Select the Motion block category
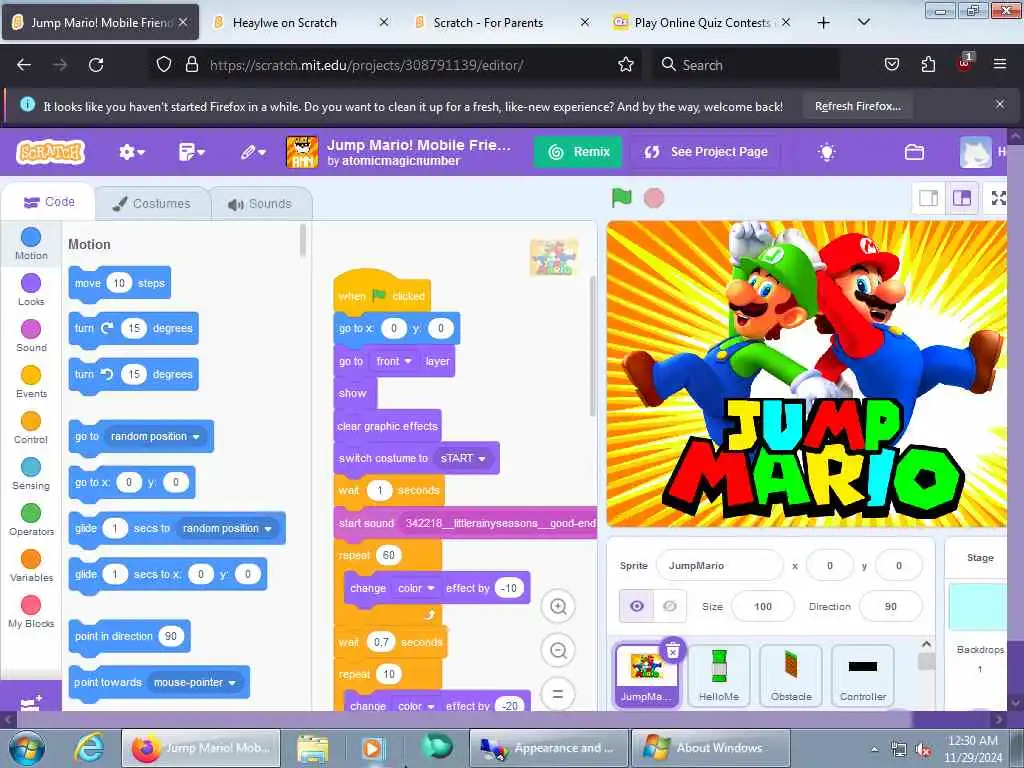 pyautogui.click(x=31, y=244)
